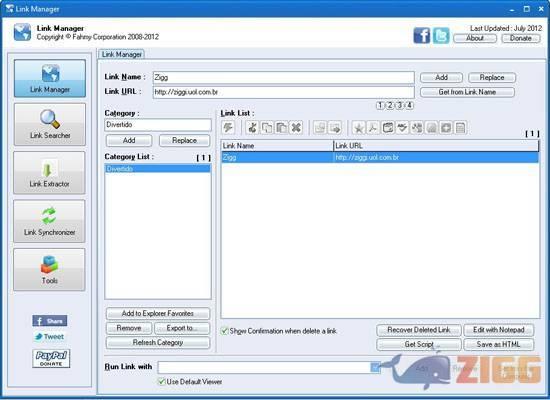Click the calendar-style window toolbar icon
The height and width of the screenshot is (400, 550).
pyautogui.click(x=388, y=127)
